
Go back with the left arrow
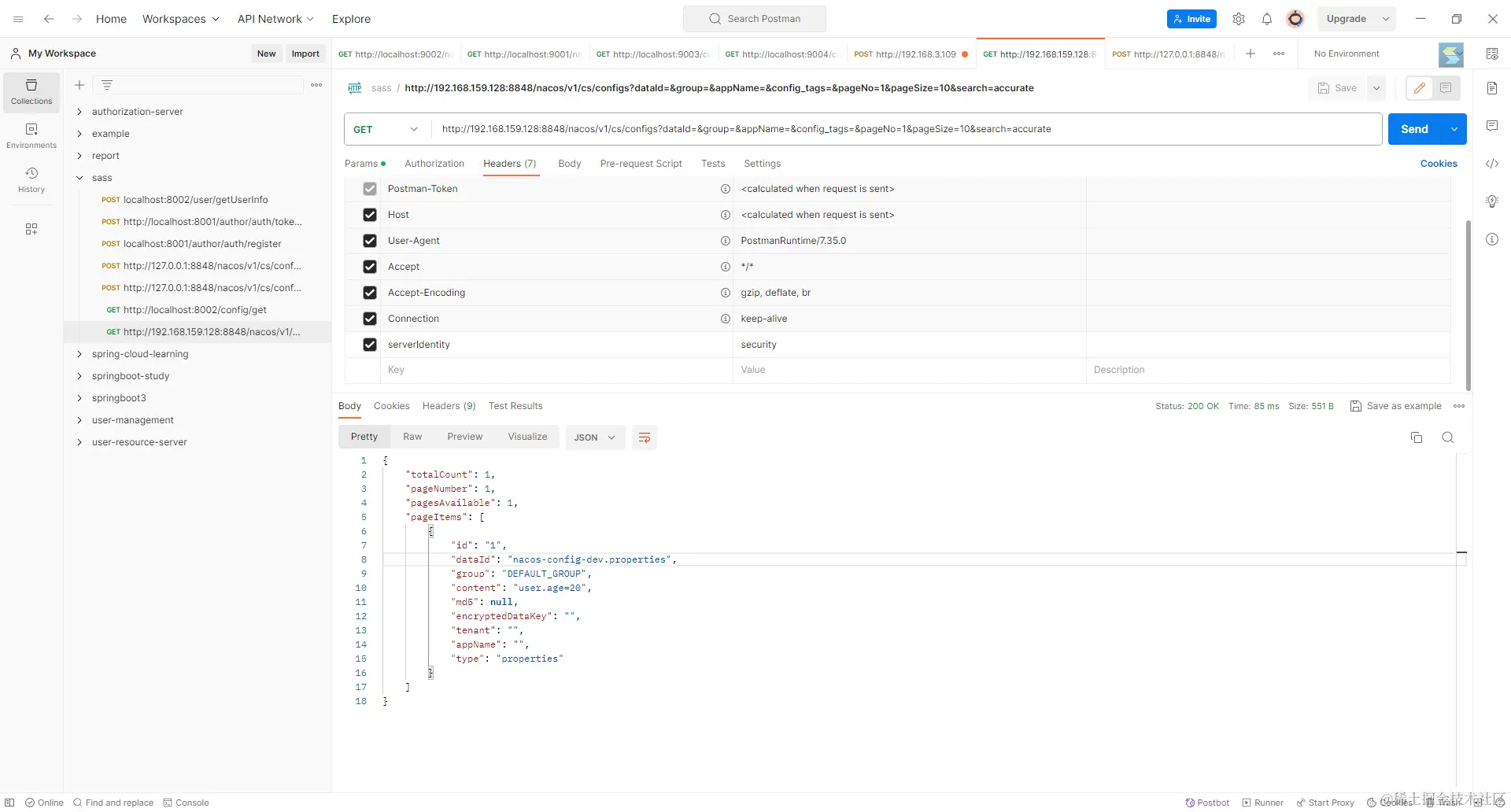pyautogui.click(x=49, y=19)
